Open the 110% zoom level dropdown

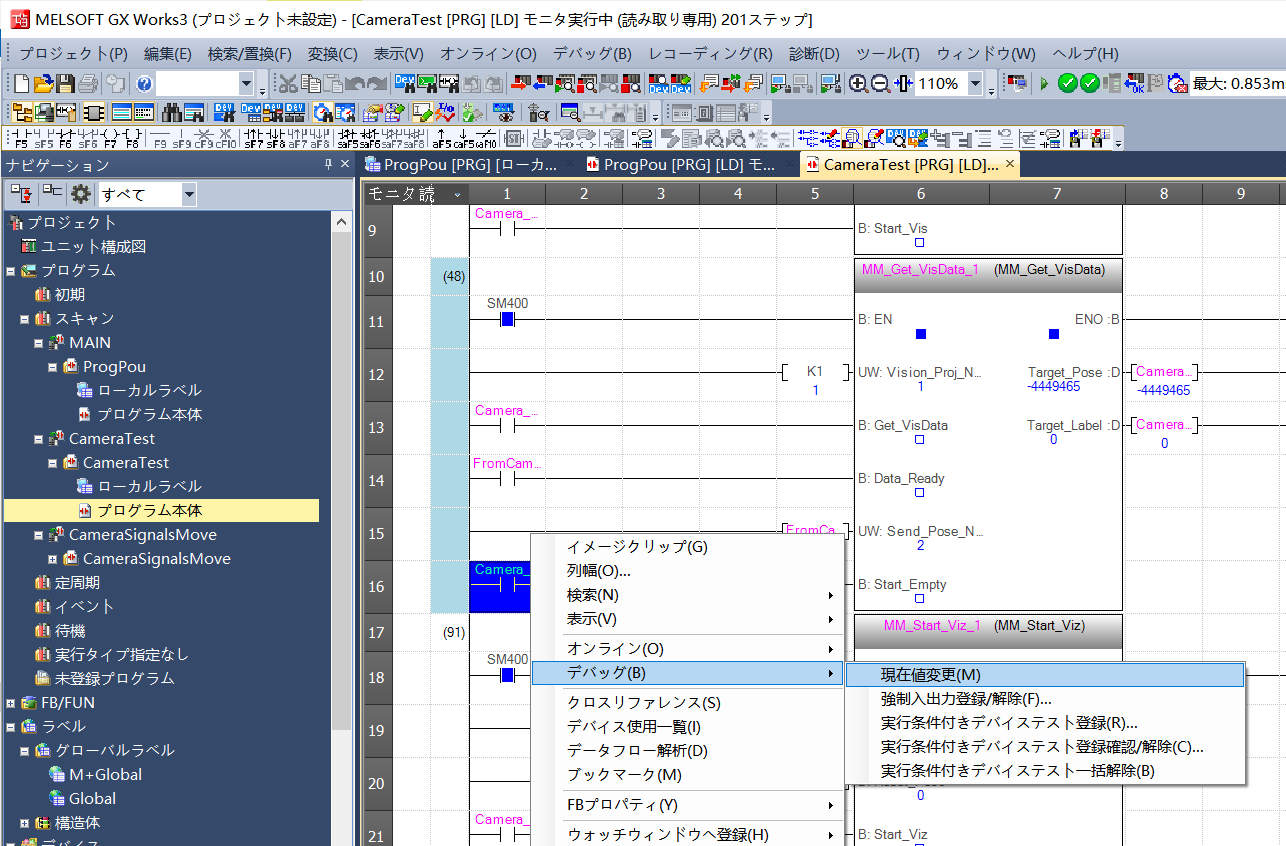[x=975, y=84]
